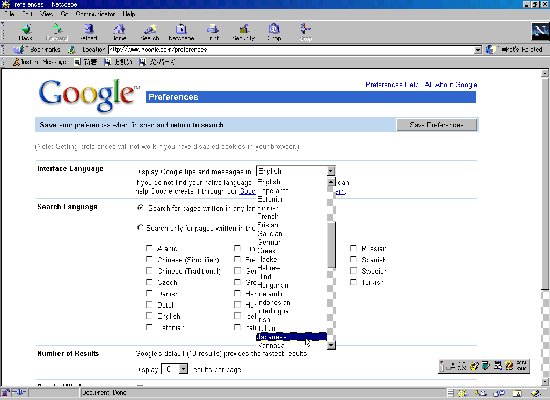Image resolution: width=550 pixels, height=400 pixels.
Task: Open the results per page dropdown
Action: click(x=183, y=369)
